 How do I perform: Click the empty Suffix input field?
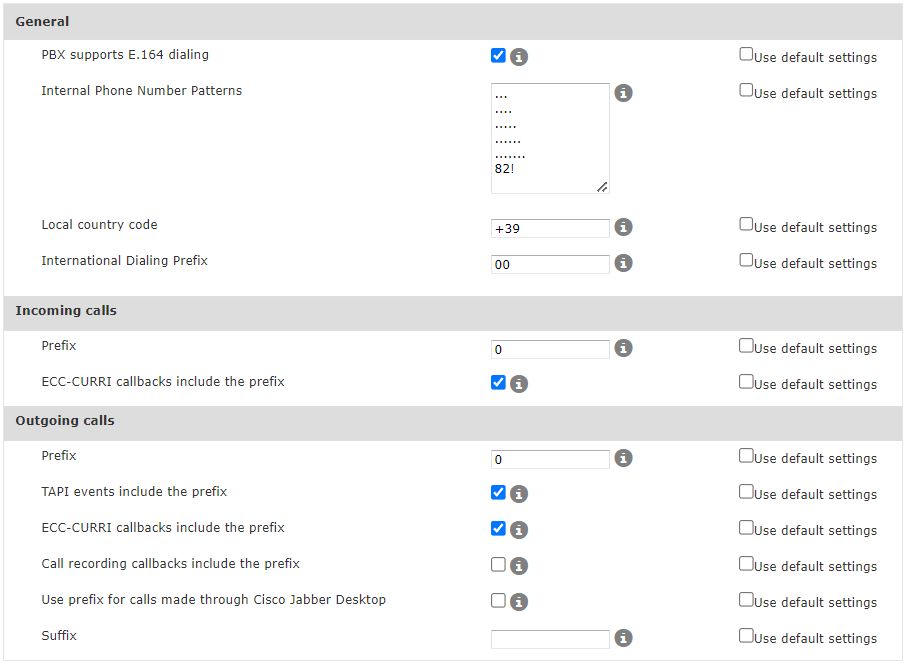(550, 639)
